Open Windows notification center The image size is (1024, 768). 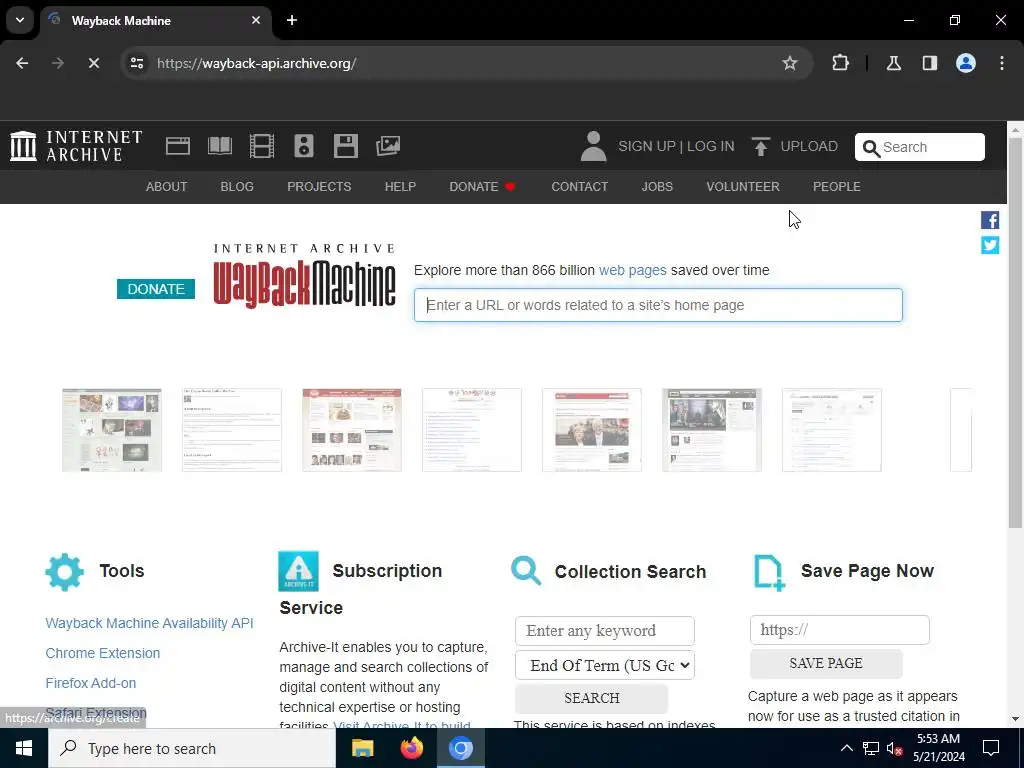(991, 748)
